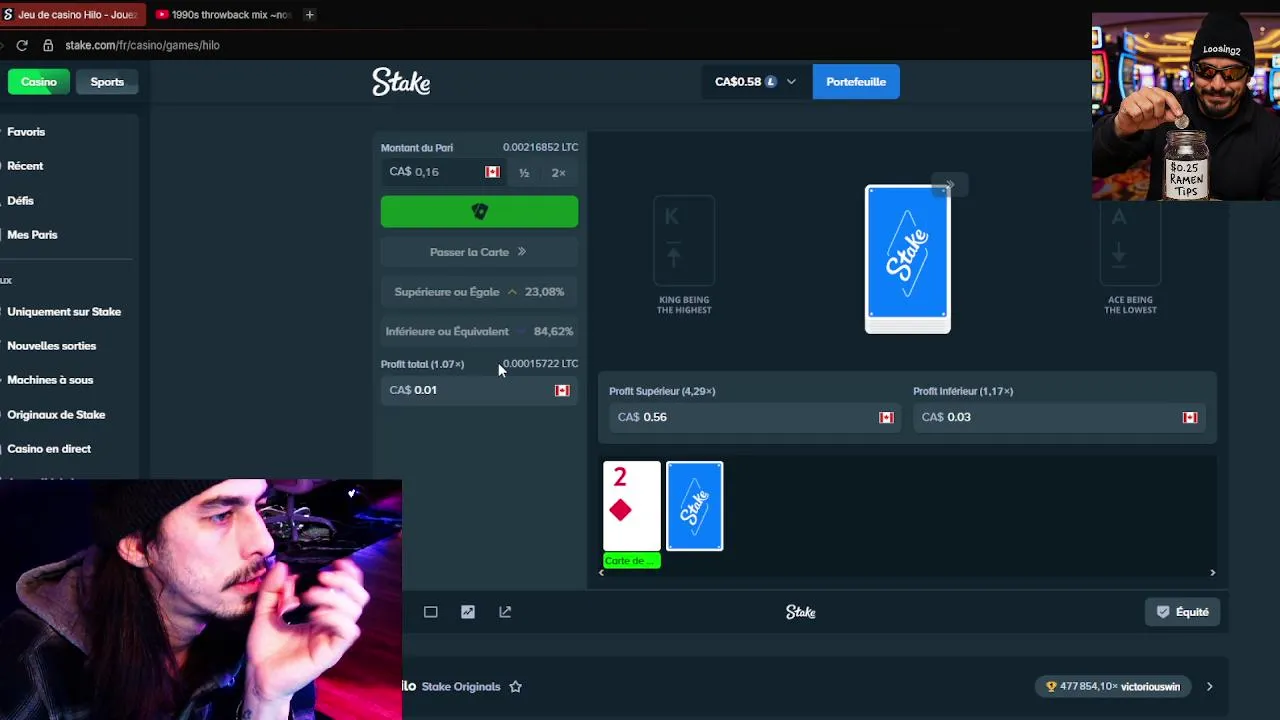Favorite the game with the star icon
Screen dimensions: 1280x720
click(516, 687)
